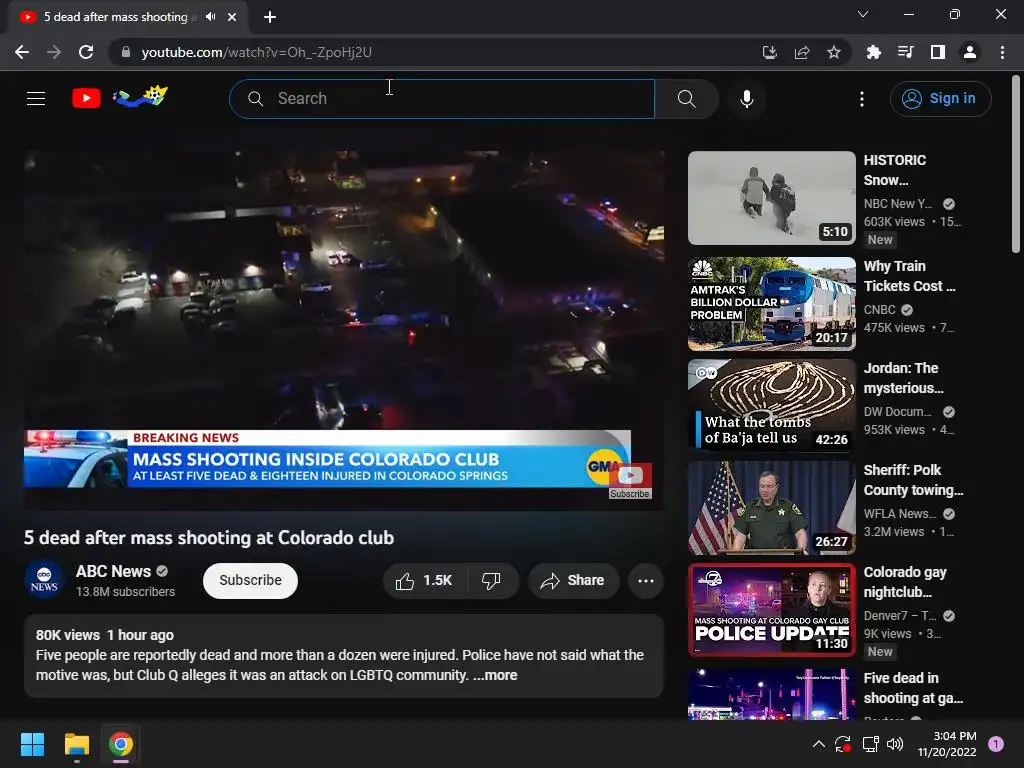This screenshot has height=768, width=1024.
Task: Click Subscribe watermark on video player
Action: coord(630,482)
